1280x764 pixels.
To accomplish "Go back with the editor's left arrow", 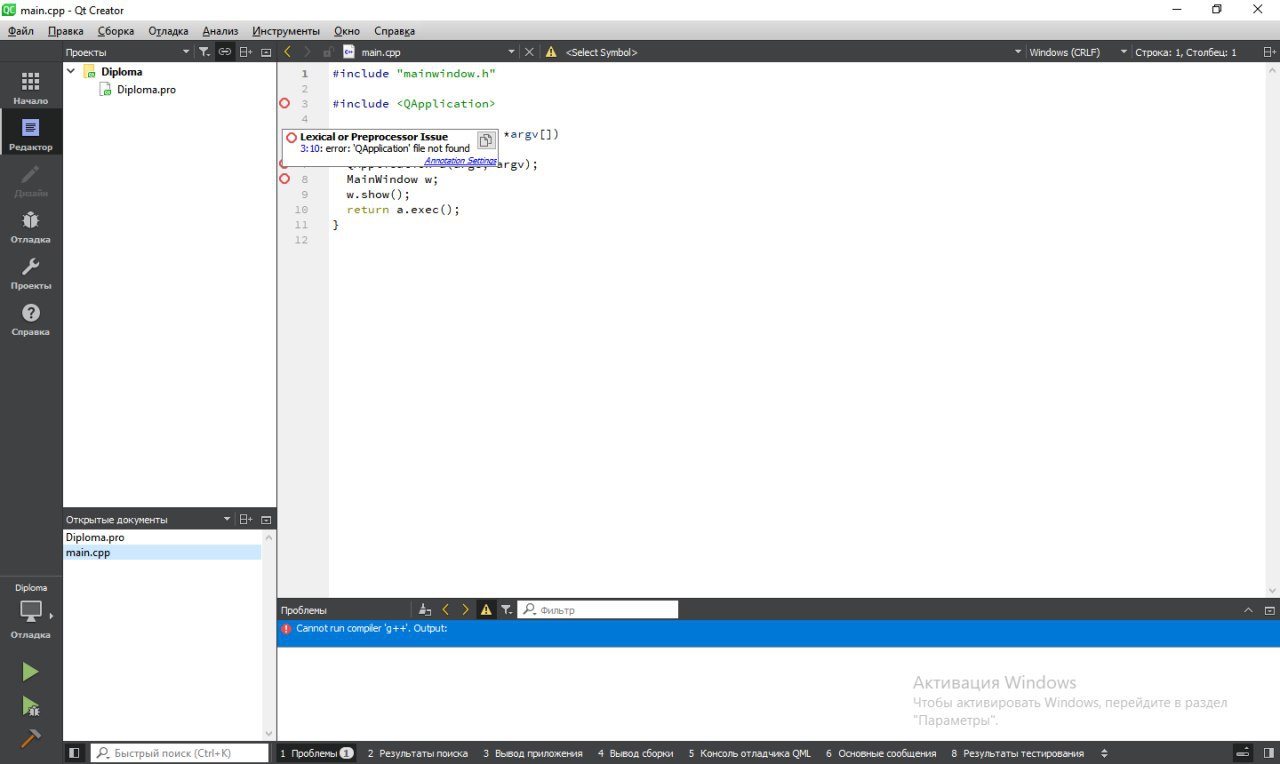I will [287, 52].
